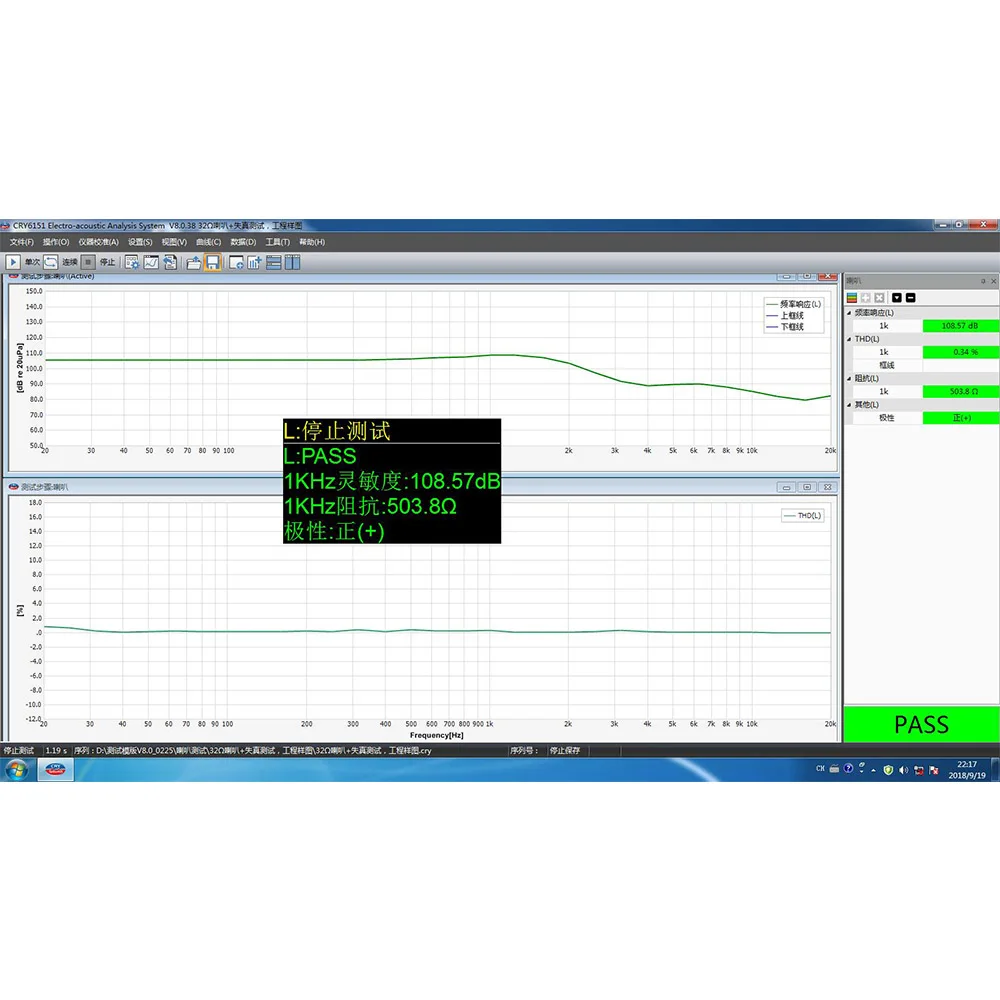Start continuous testing (连续) loop icon
The width and height of the screenshot is (1000, 1000).
[50, 262]
